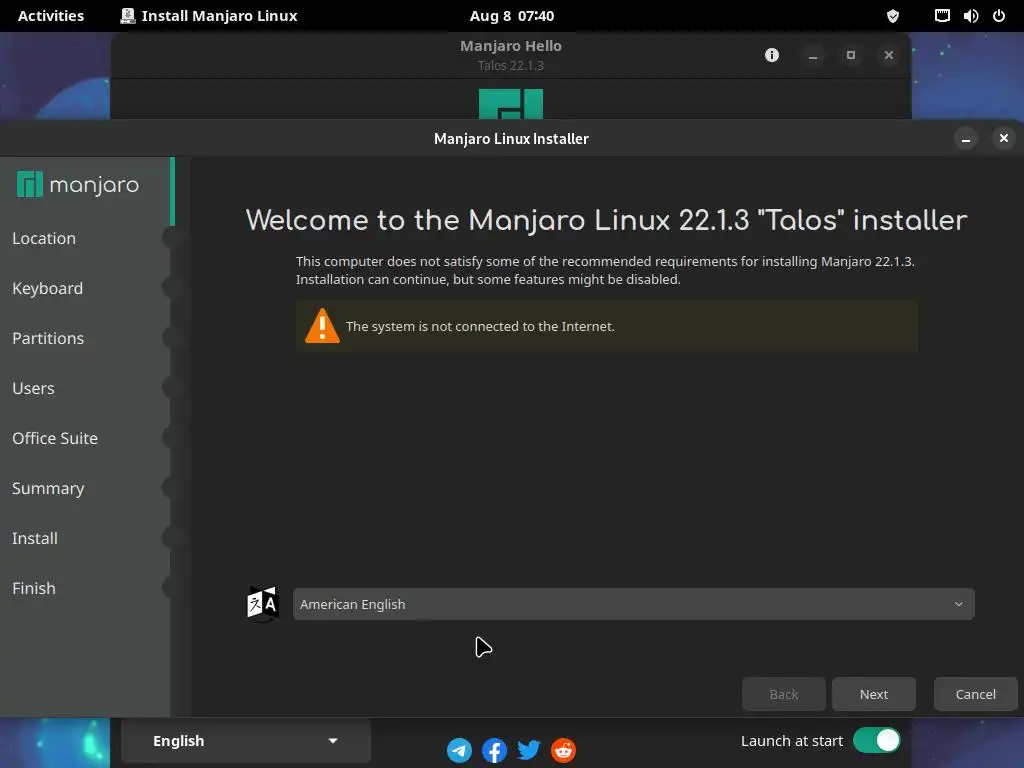The width and height of the screenshot is (1024, 768).
Task: Click the shield security icon in the top bar
Action: (893, 16)
